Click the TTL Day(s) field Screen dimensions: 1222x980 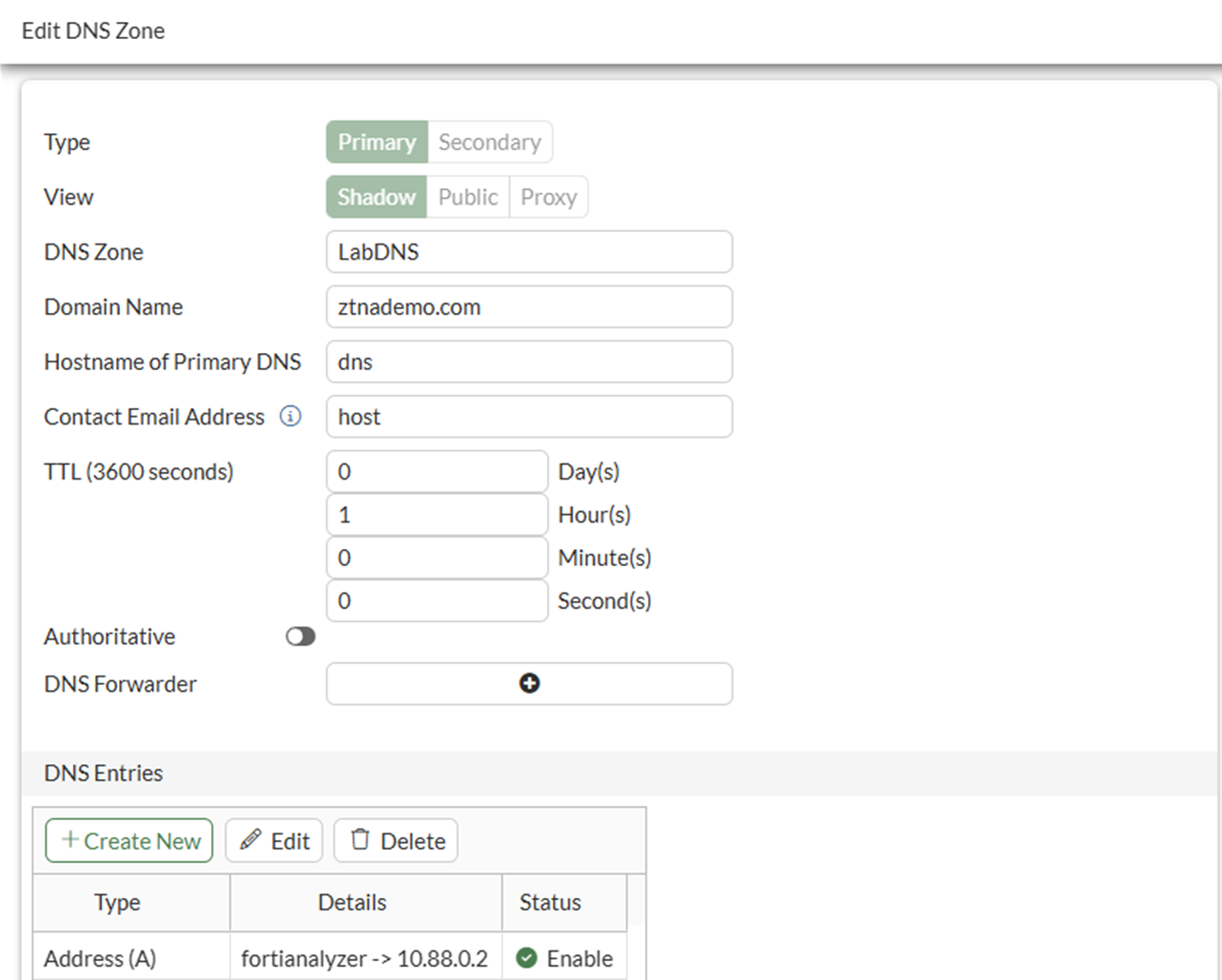click(x=437, y=472)
